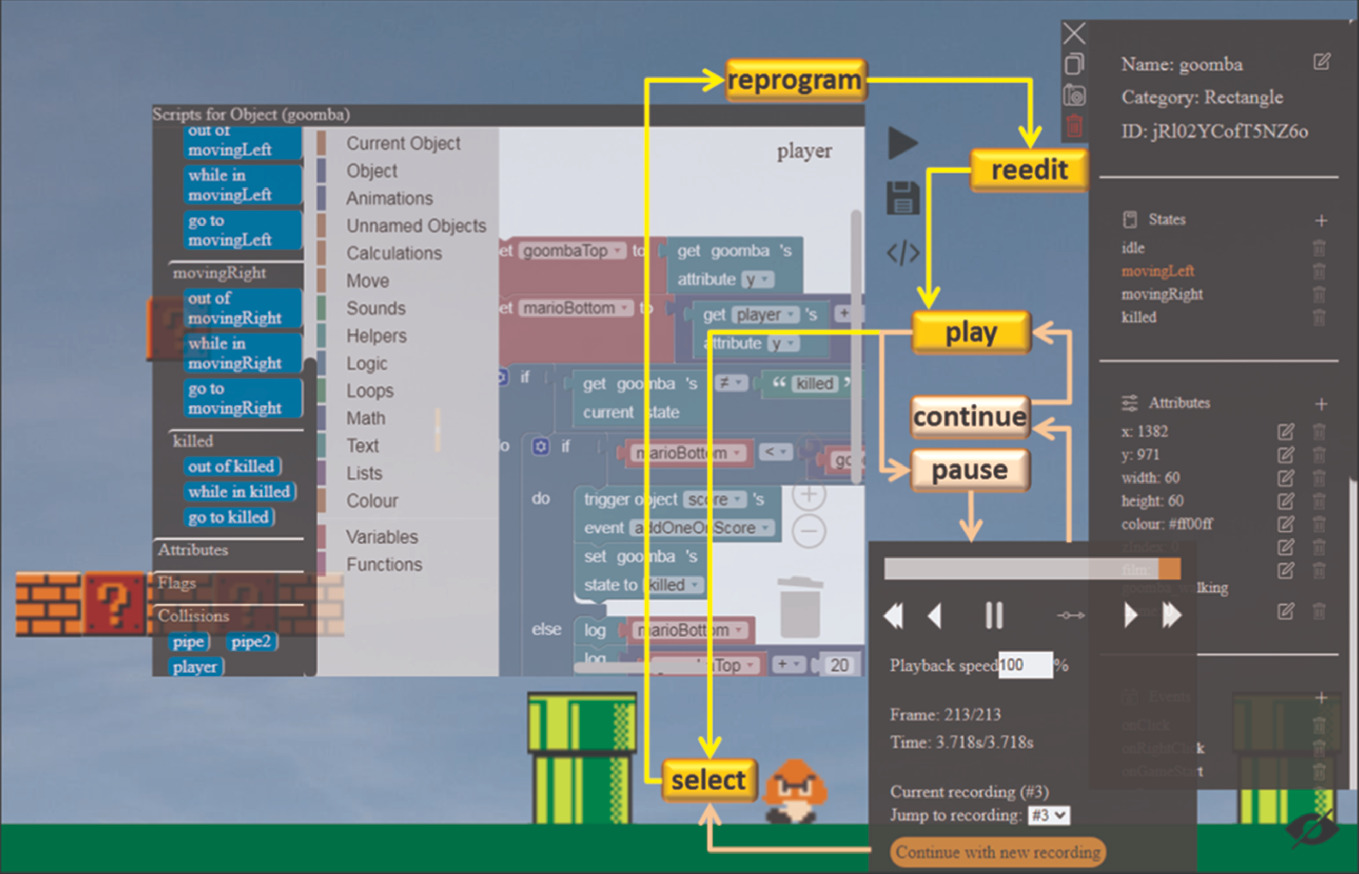The width and height of the screenshot is (1359, 874).
Task: Zoom out the Blockly workspace
Action: coord(809,531)
